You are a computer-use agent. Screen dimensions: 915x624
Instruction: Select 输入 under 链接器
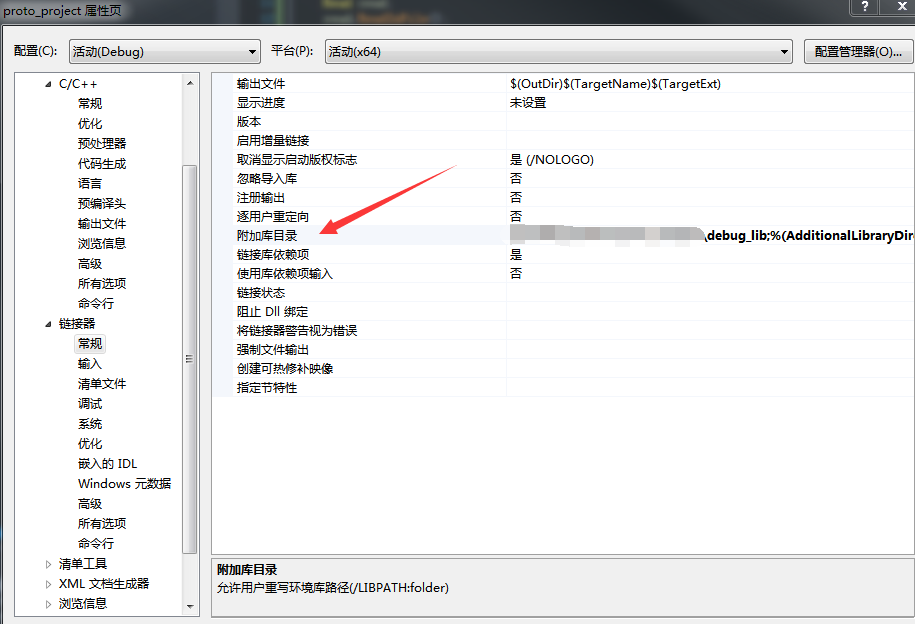click(89, 363)
